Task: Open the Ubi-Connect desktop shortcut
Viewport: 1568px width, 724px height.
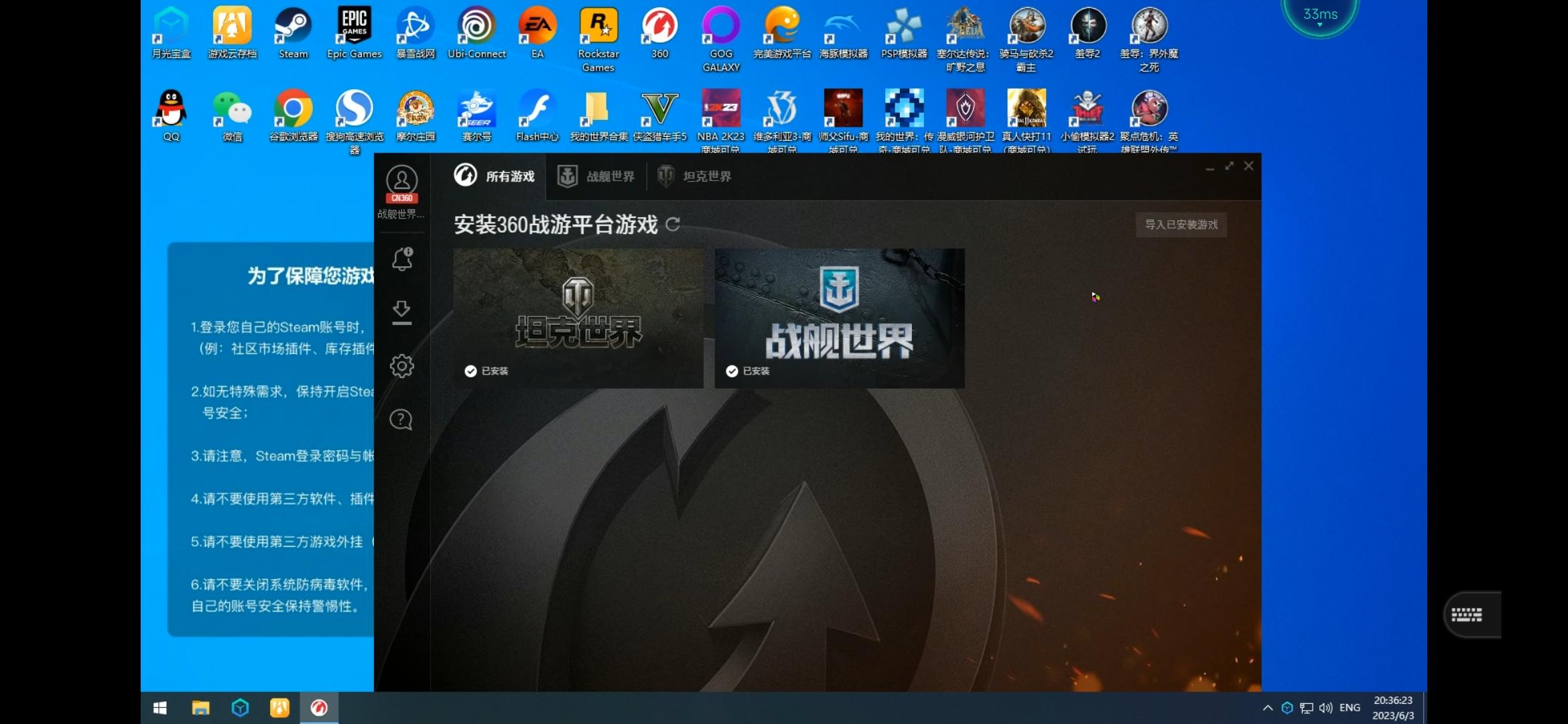Action: [x=476, y=33]
